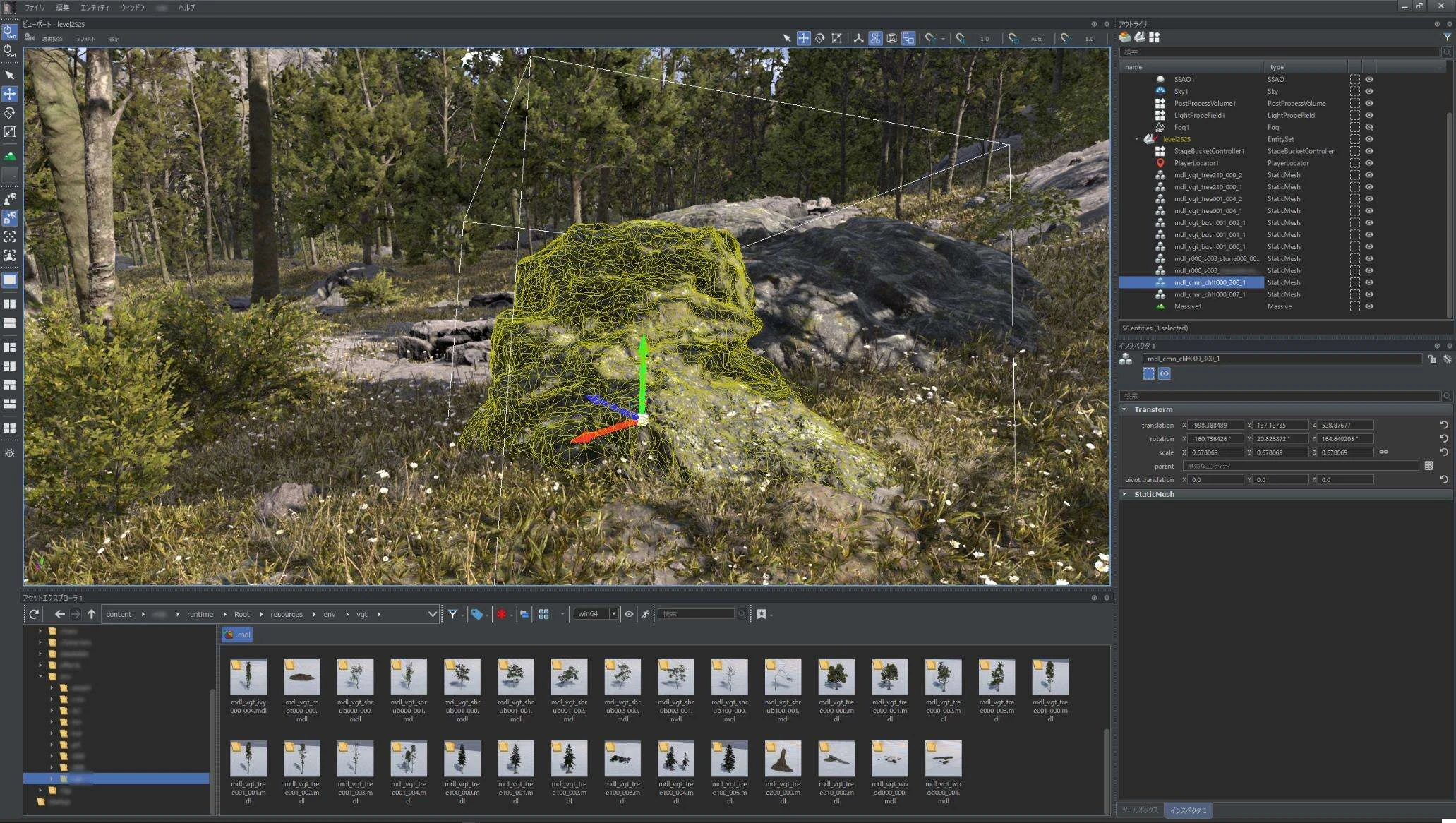Select mdl_cmn_cliff000_007_1 in outliner
Screen dimensions: 1456x823
[x=1209, y=294]
